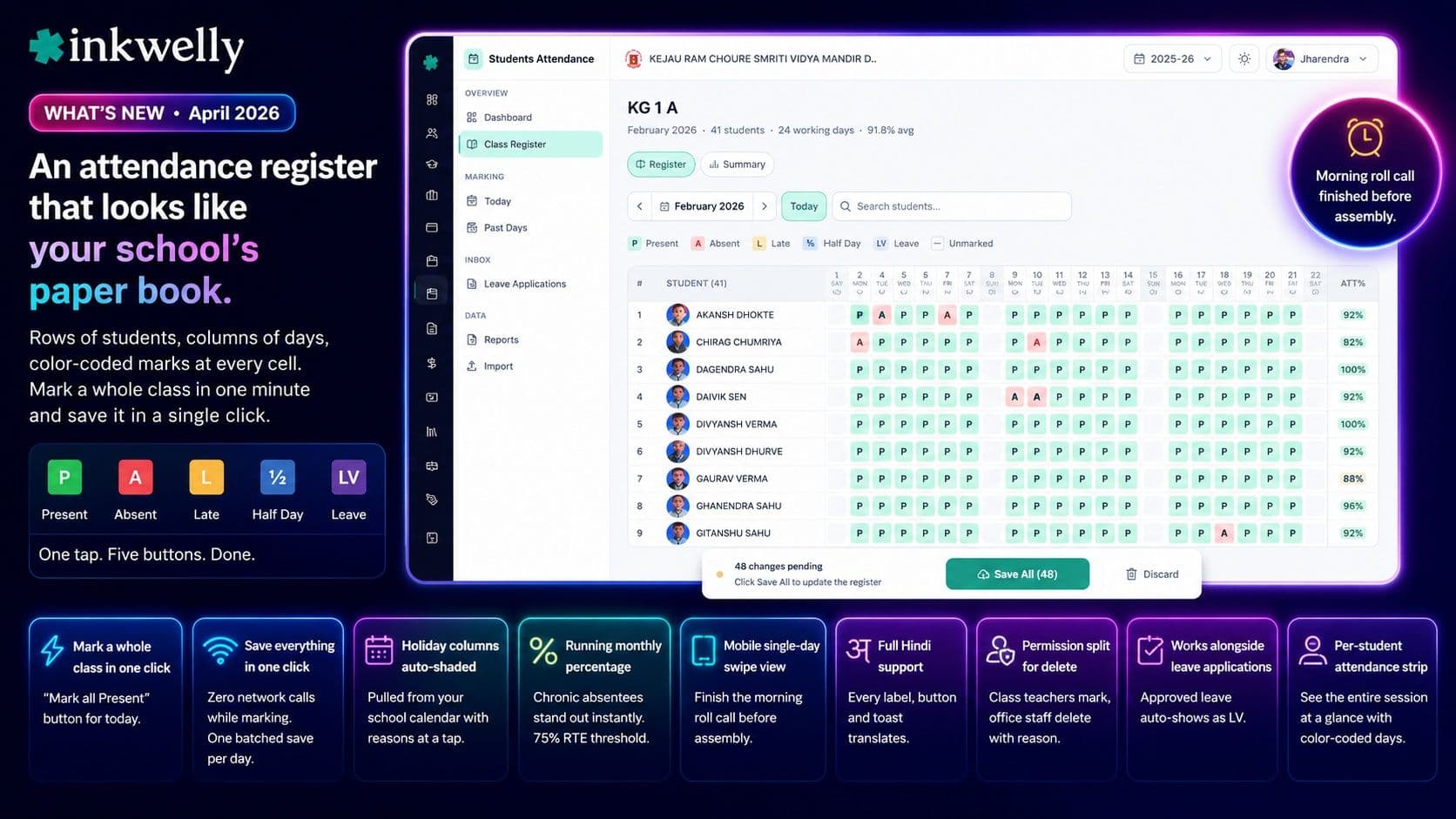Image resolution: width=1456 pixels, height=819 pixels.
Task: Click the alarm clock icon in the round badge
Action: tap(1365, 137)
